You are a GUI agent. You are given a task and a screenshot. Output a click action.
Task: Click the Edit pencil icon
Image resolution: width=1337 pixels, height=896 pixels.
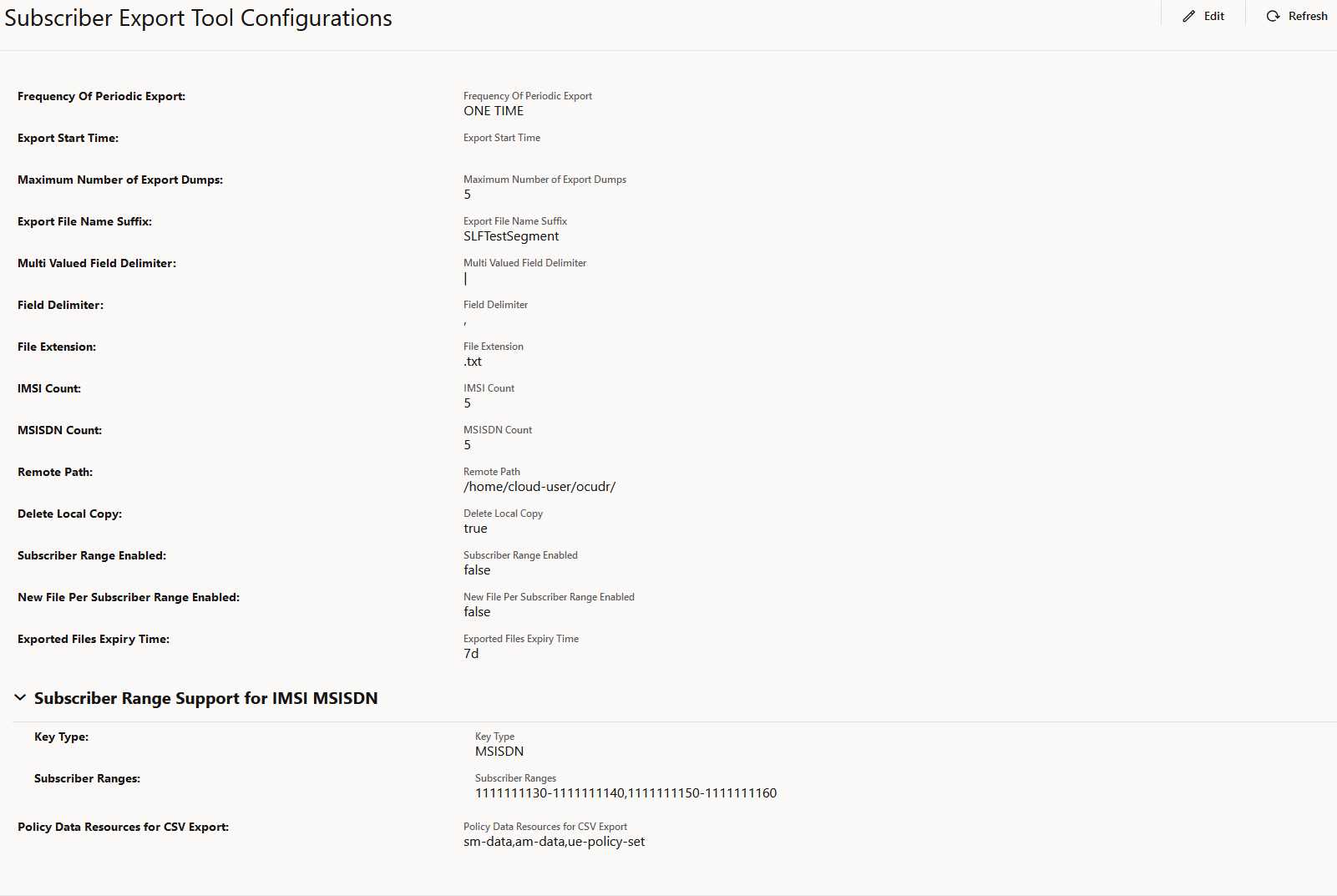tap(1189, 15)
